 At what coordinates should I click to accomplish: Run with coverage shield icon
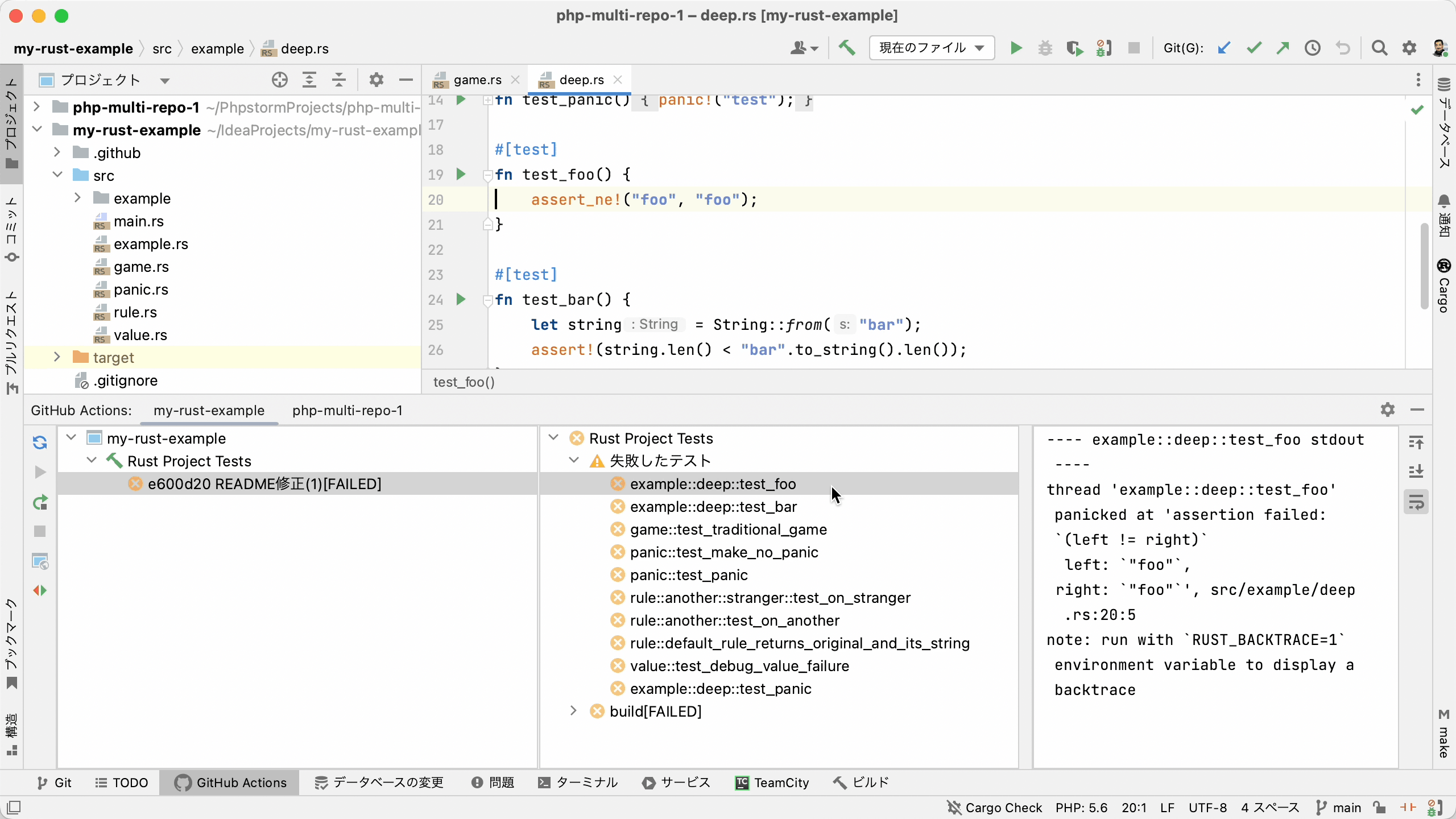(1074, 48)
